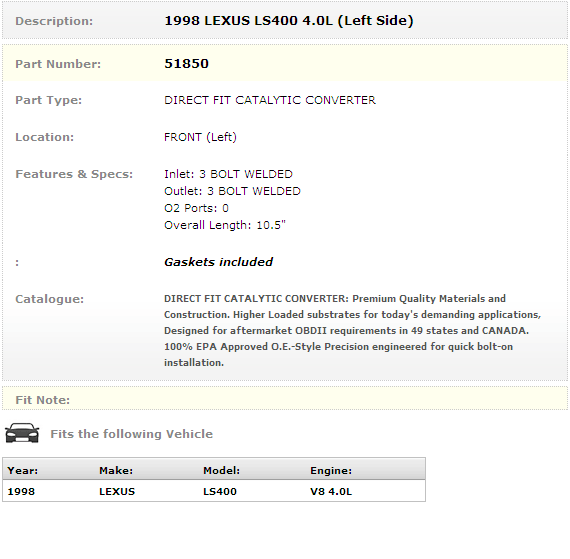
Task: Click the Fit Note label
Action: (43, 400)
